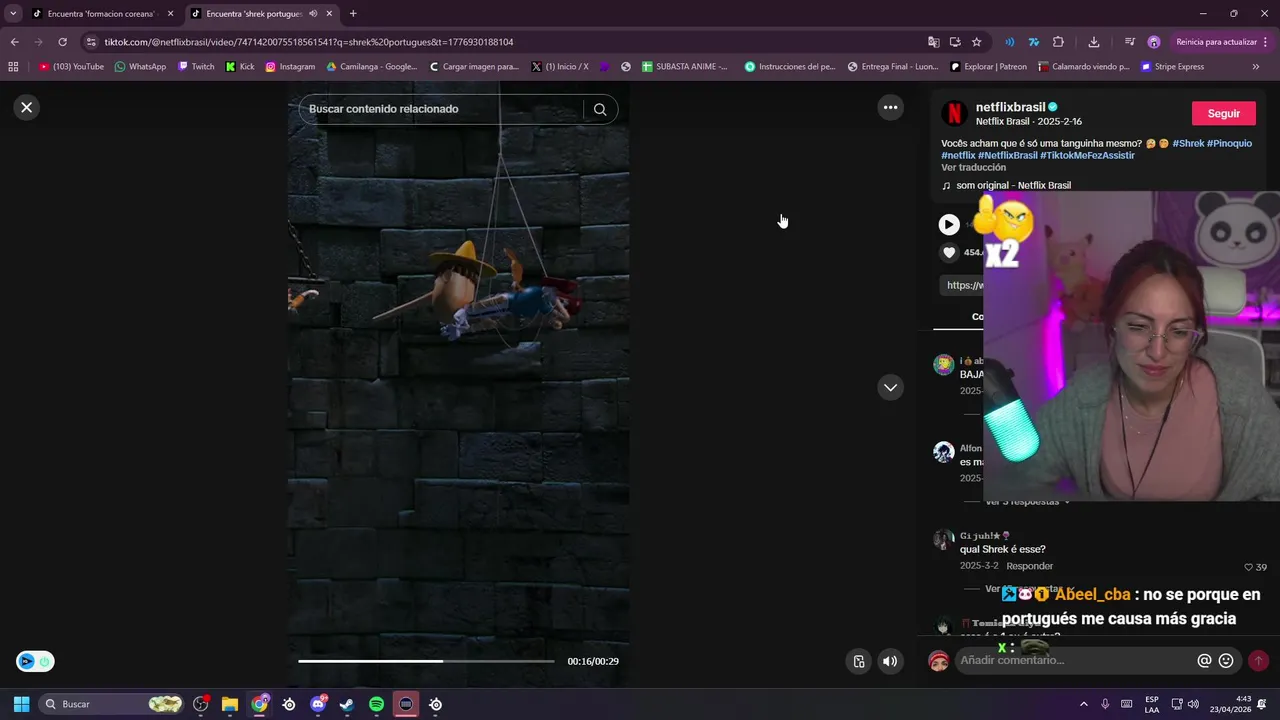The image size is (1280, 720).
Task: Open the #NetflixBrasil hashtag
Action: [1008, 155]
